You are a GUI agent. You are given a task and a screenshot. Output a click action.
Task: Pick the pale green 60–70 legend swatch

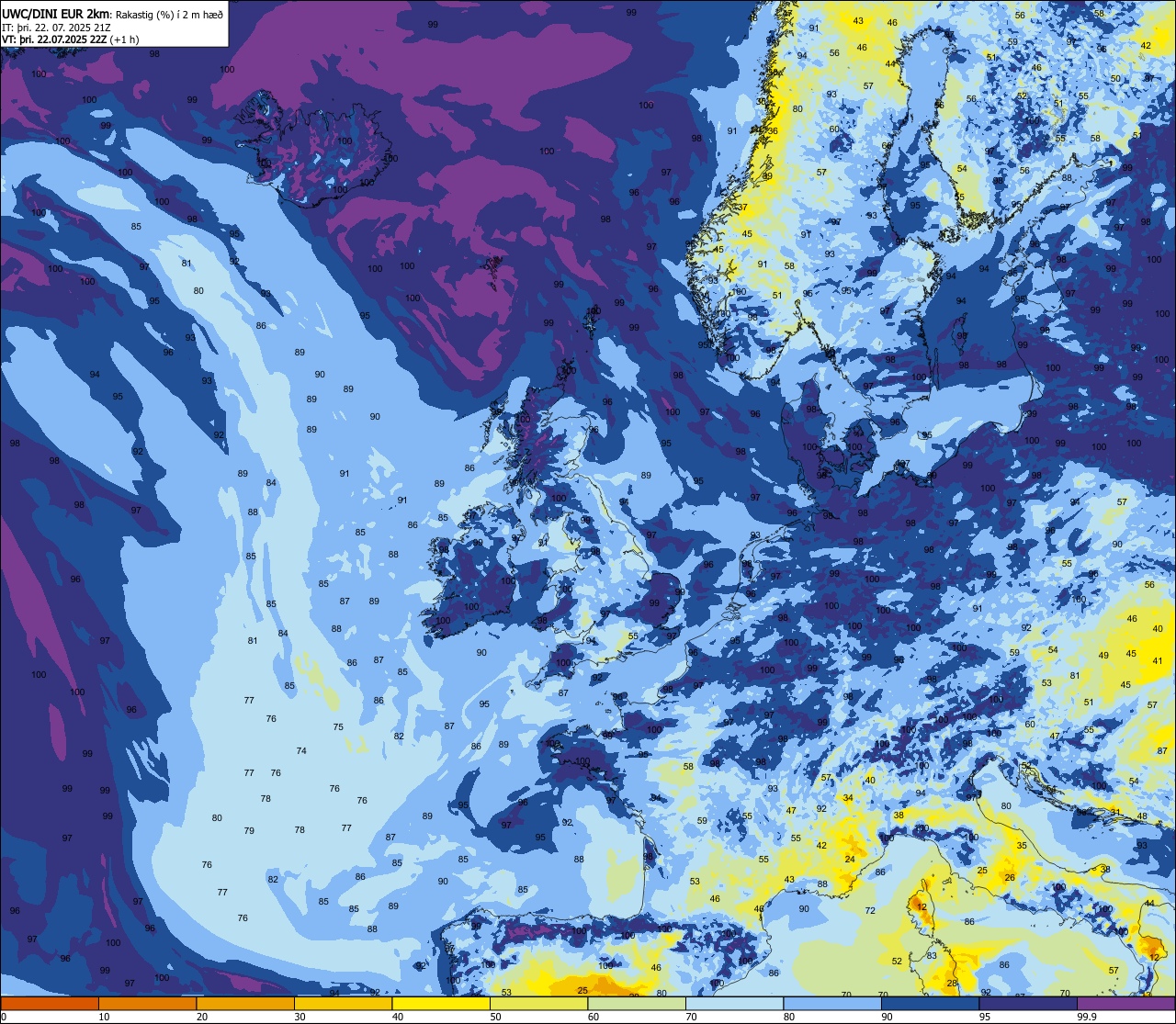pos(637,1003)
